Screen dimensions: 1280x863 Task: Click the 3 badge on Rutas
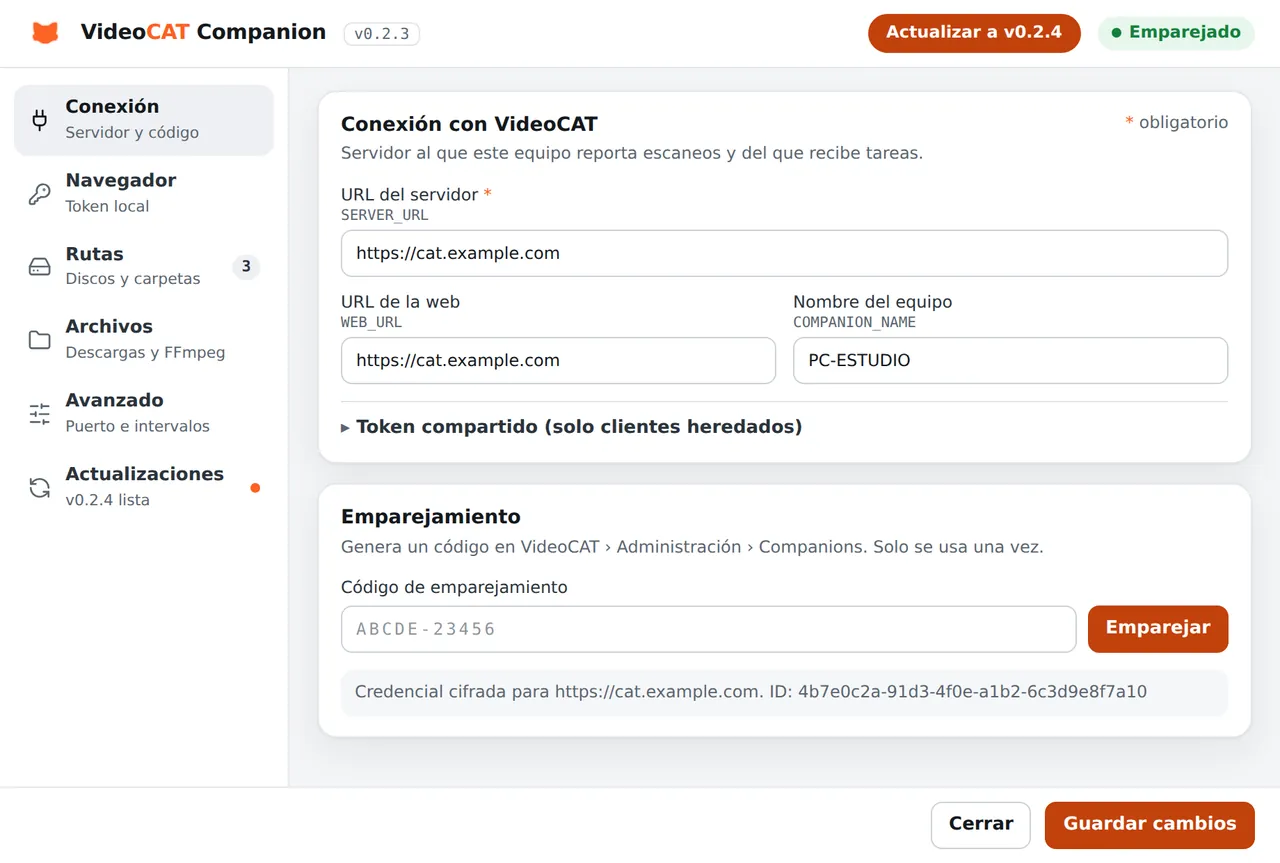pos(246,267)
